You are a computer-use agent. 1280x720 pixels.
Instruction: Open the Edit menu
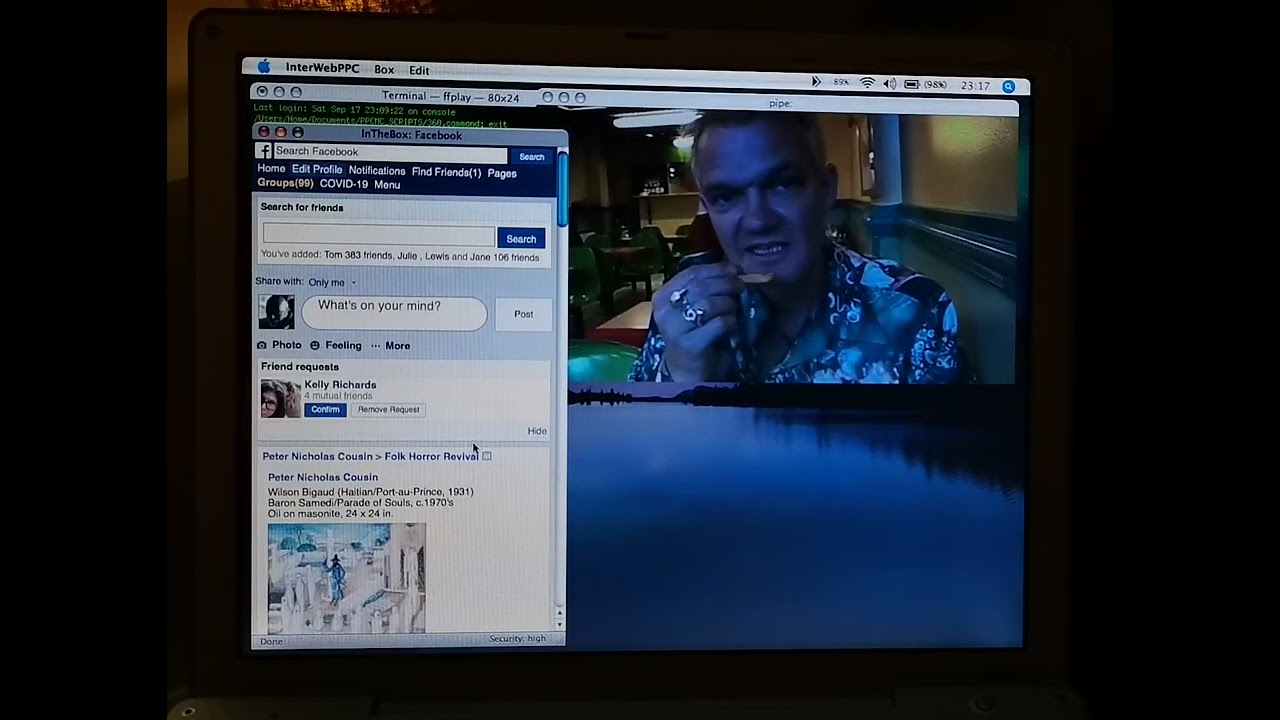[419, 70]
